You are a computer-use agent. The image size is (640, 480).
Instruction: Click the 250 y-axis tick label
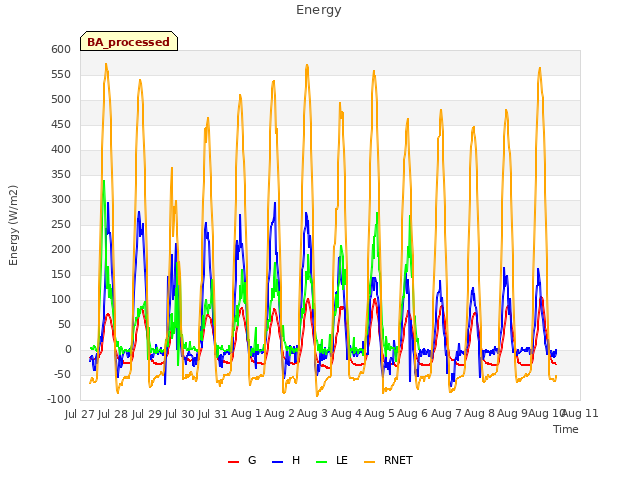pyautogui.click(x=61, y=224)
